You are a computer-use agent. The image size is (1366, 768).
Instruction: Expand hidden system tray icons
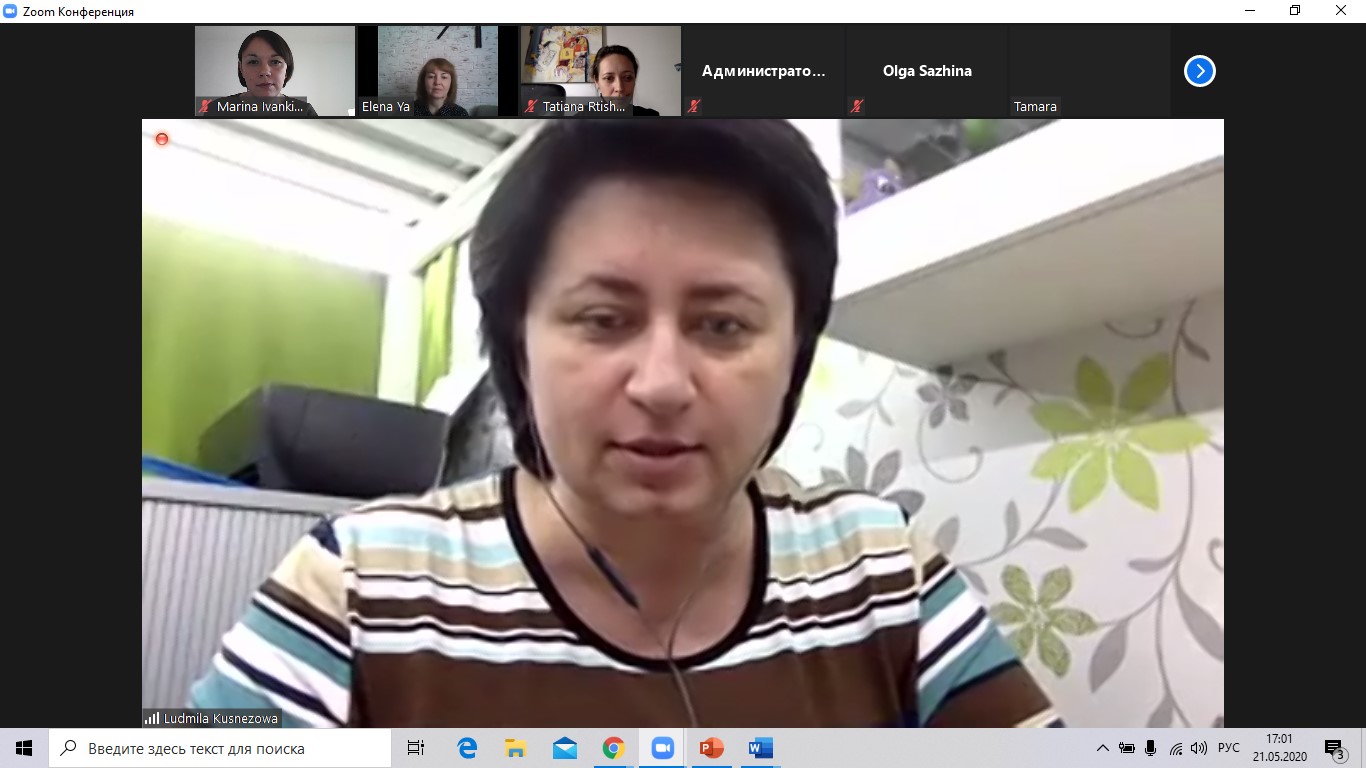tap(1103, 748)
